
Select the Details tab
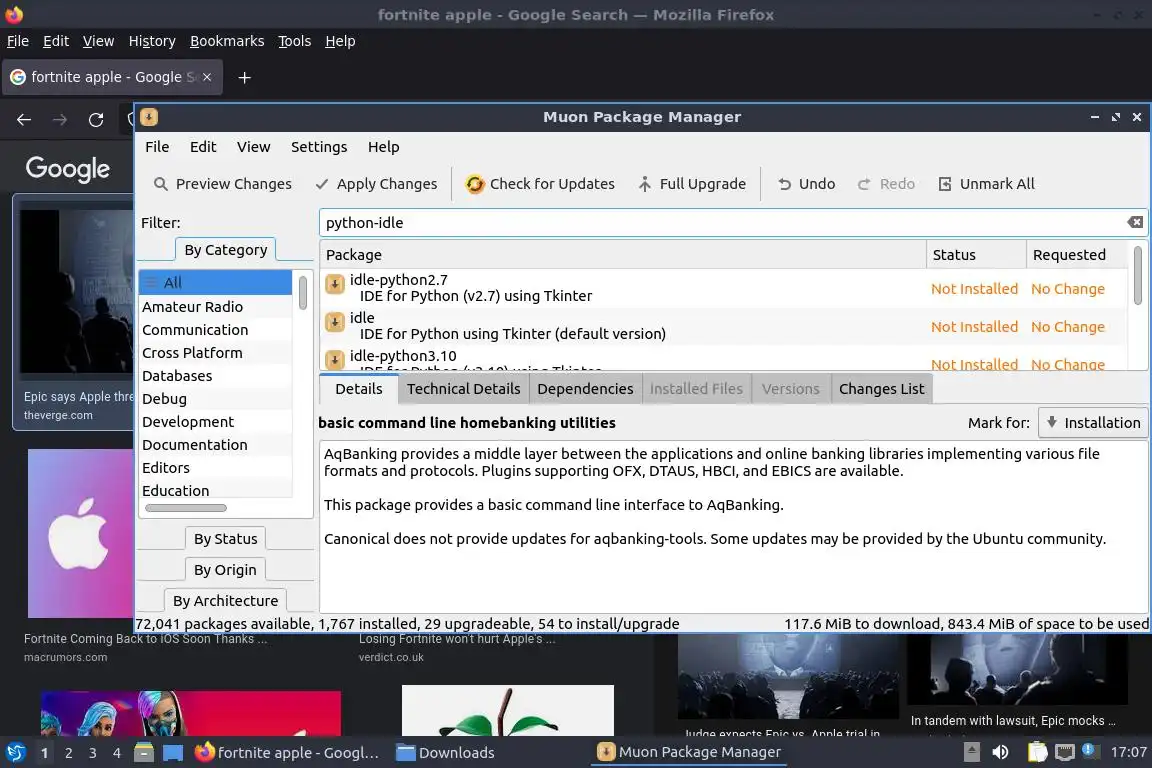[359, 389]
